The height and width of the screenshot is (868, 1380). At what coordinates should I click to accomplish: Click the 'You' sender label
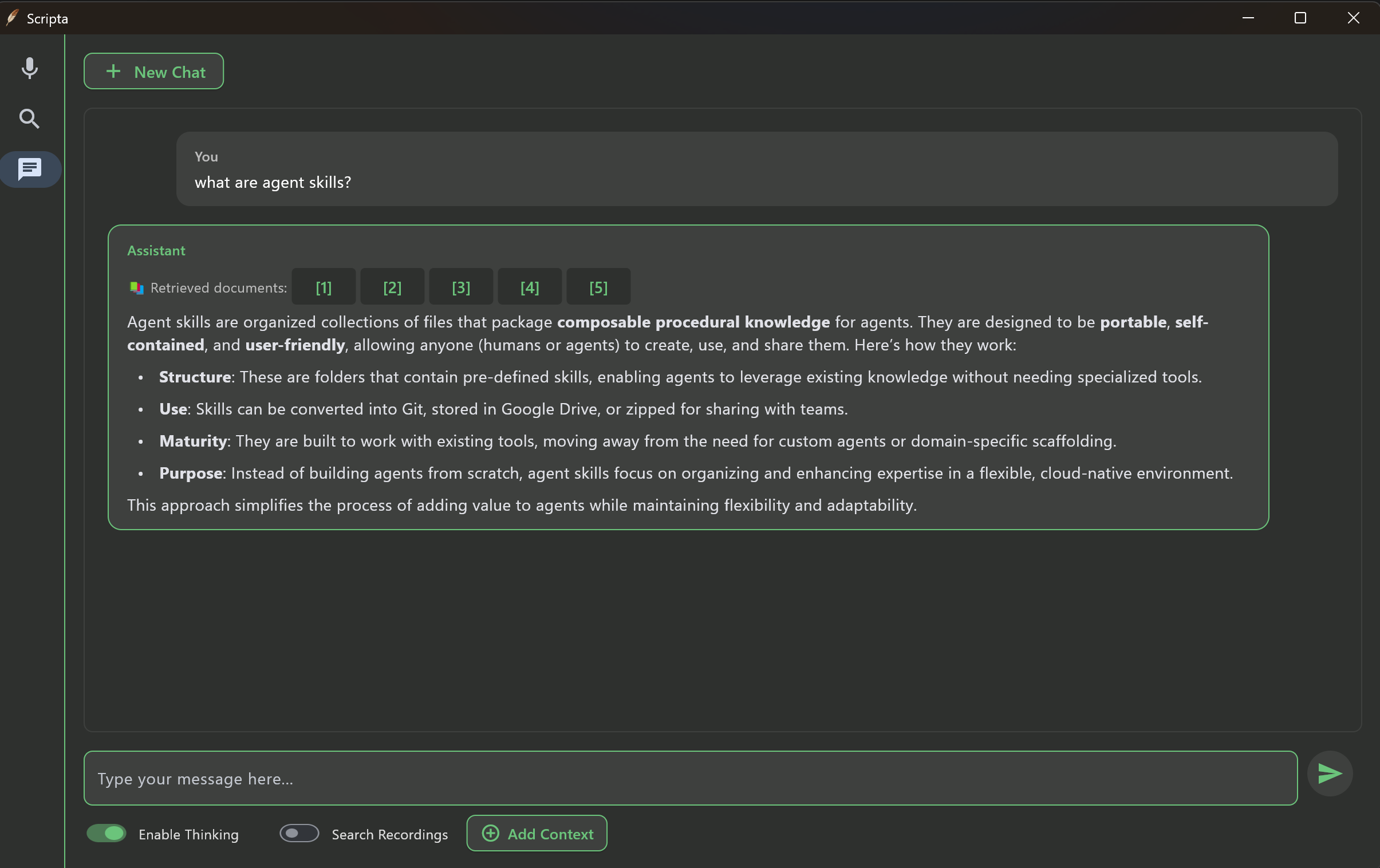click(x=206, y=156)
